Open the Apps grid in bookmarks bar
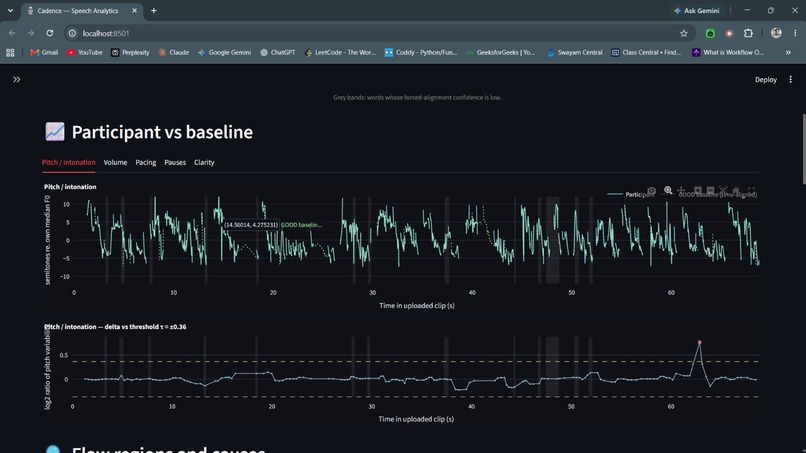The image size is (806, 453). (x=10, y=52)
